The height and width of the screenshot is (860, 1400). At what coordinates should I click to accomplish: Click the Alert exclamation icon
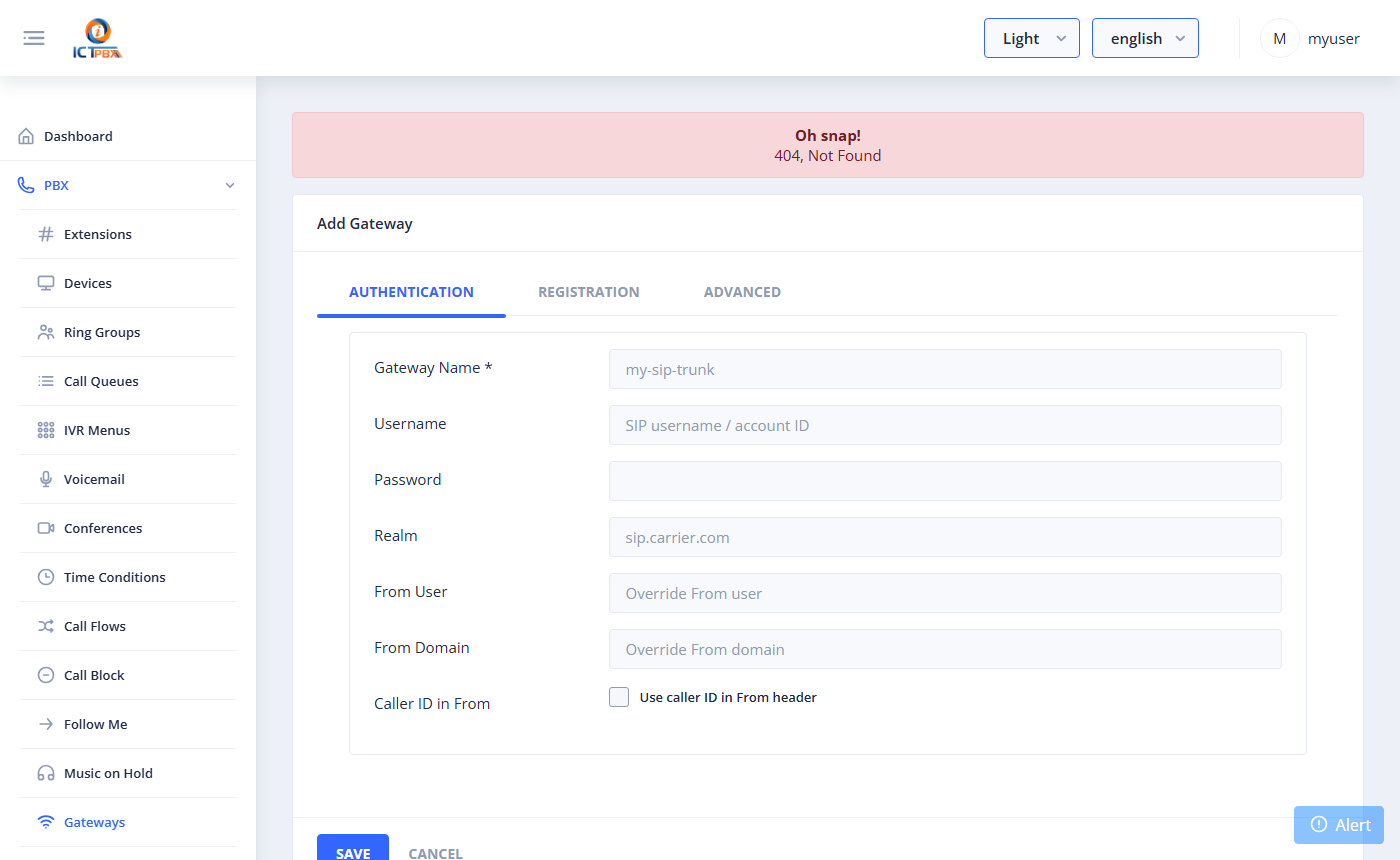[1319, 825]
